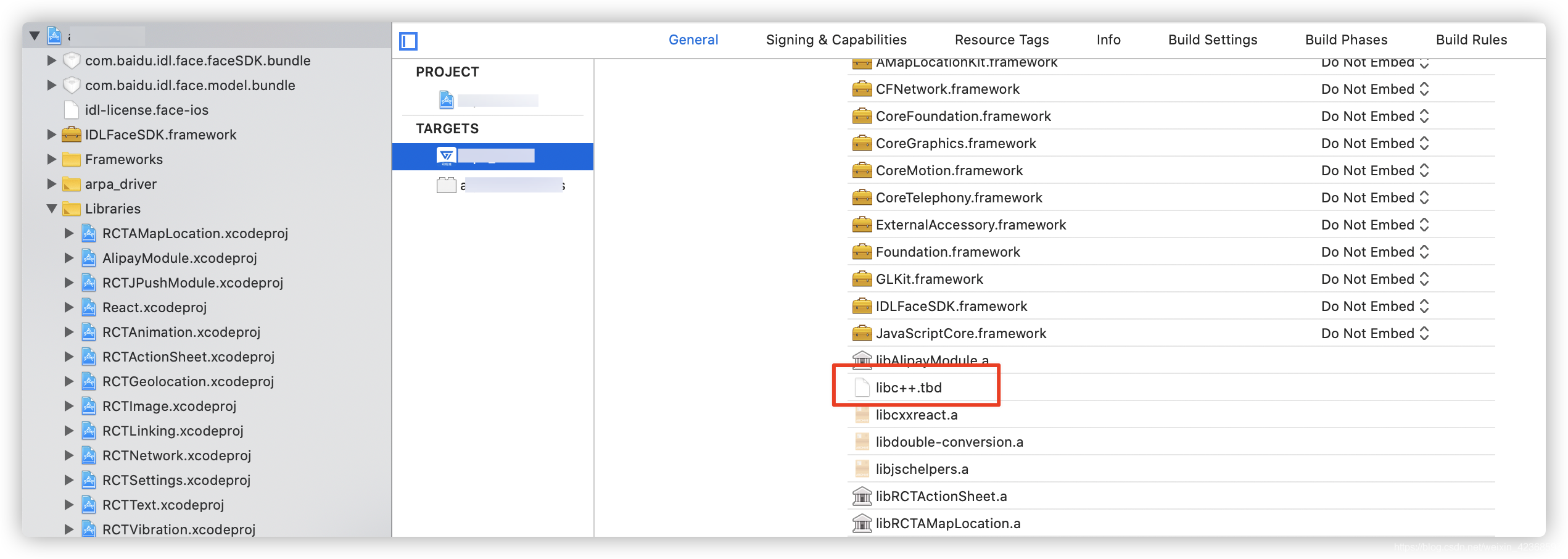The width and height of the screenshot is (1568, 559).
Task: Click the Libraries folder icon
Action: point(72,209)
